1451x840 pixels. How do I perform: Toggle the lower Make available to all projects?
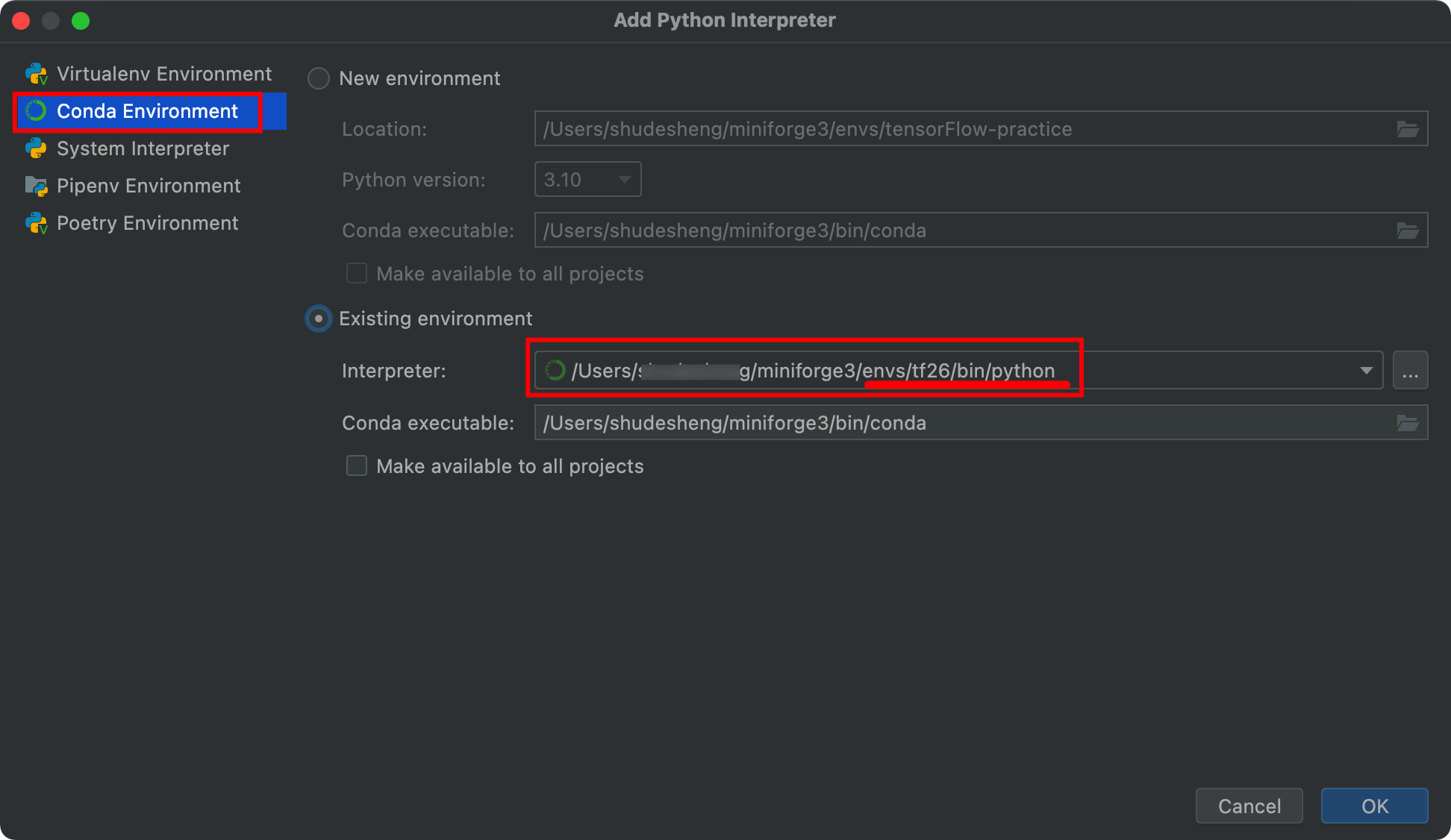coord(357,466)
